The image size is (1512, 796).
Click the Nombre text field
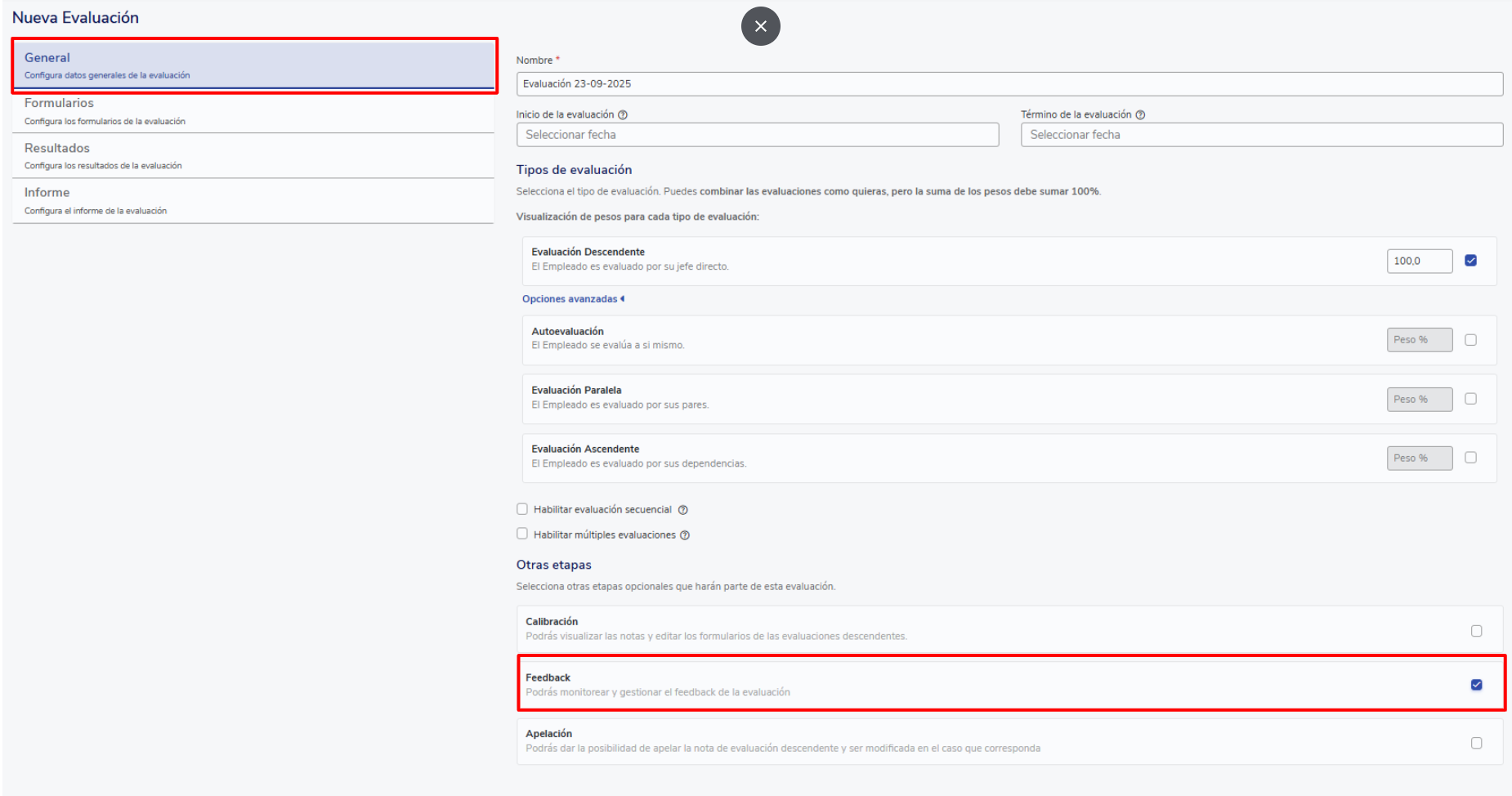click(1009, 84)
